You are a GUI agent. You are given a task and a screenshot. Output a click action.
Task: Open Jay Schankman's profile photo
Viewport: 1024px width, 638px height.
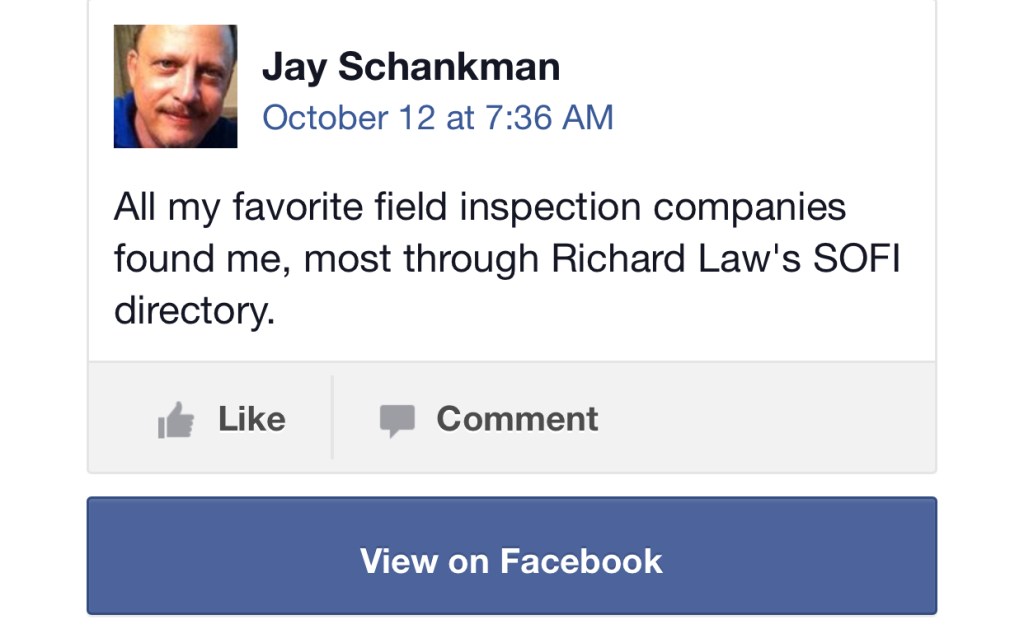(175, 87)
